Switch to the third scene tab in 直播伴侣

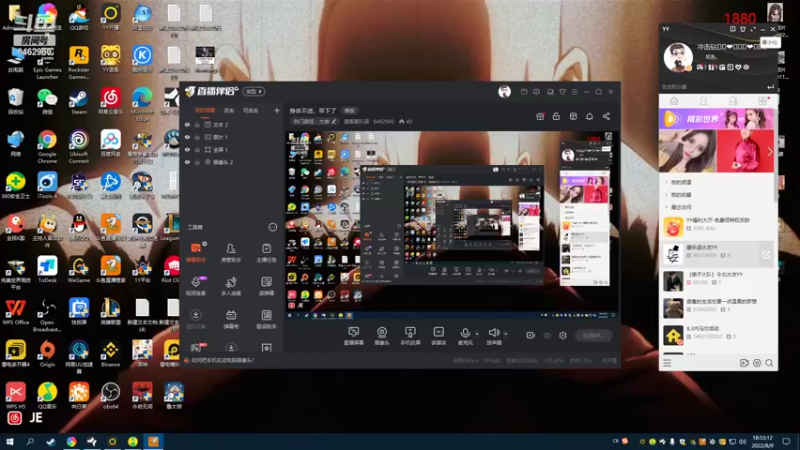pyautogui.click(x=251, y=110)
